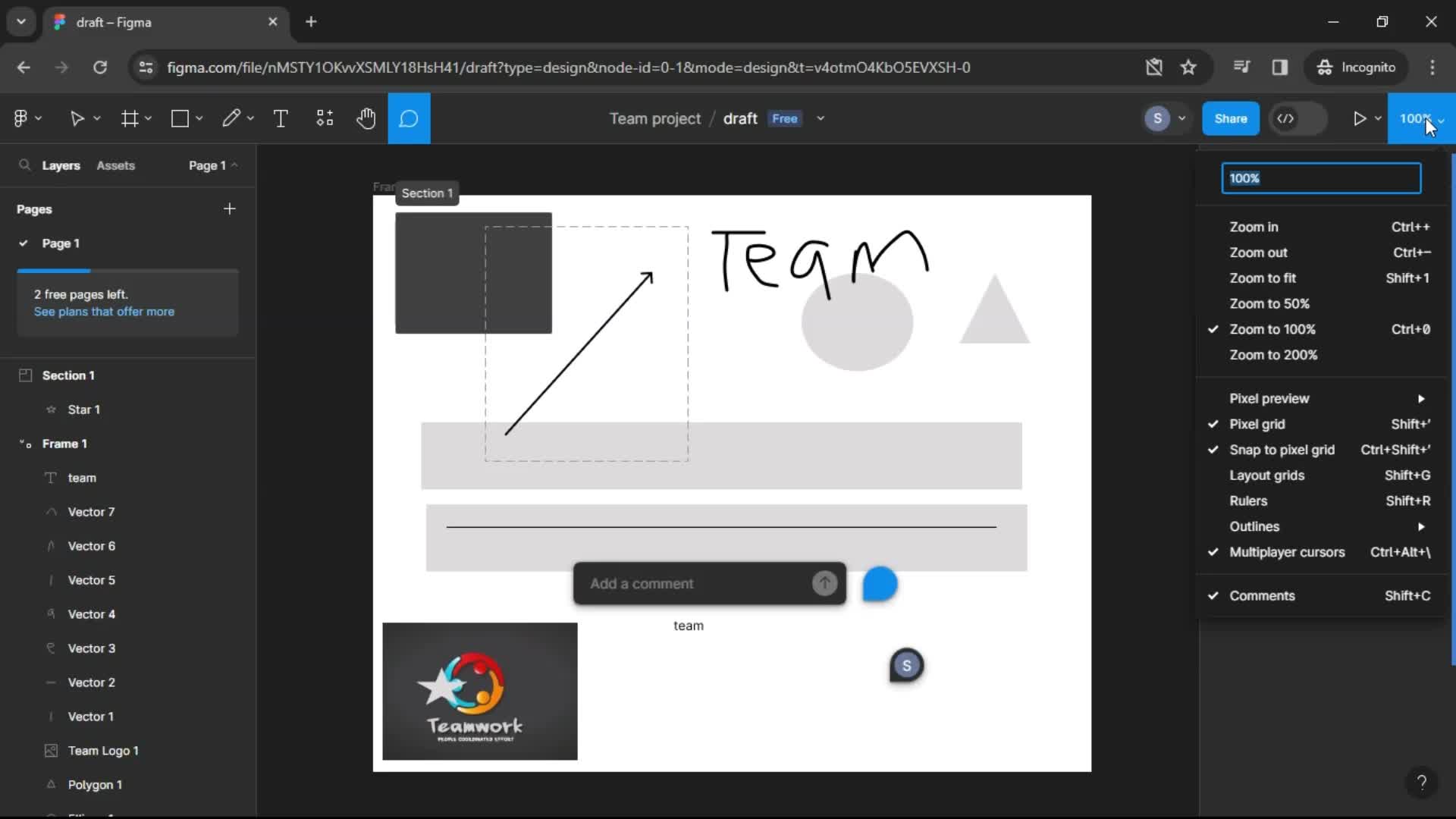Select the Text tool in toolbar
Screen dimensions: 1456x819
(281, 118)
